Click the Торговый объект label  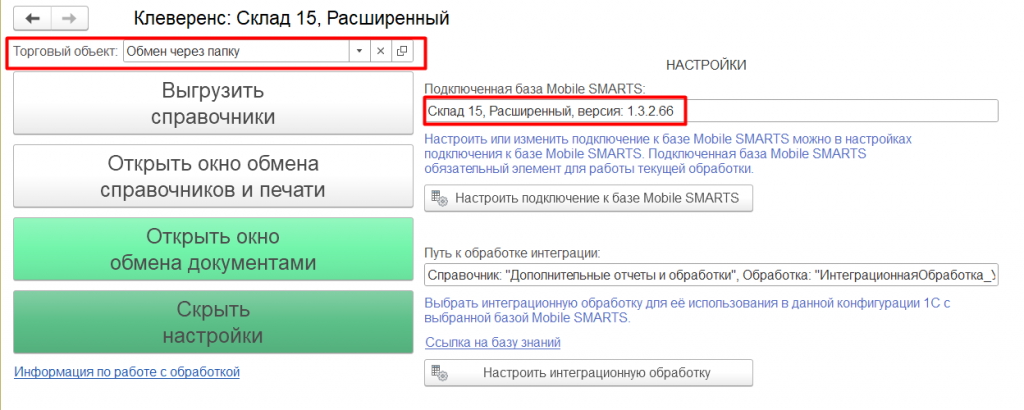click(65, 52)
